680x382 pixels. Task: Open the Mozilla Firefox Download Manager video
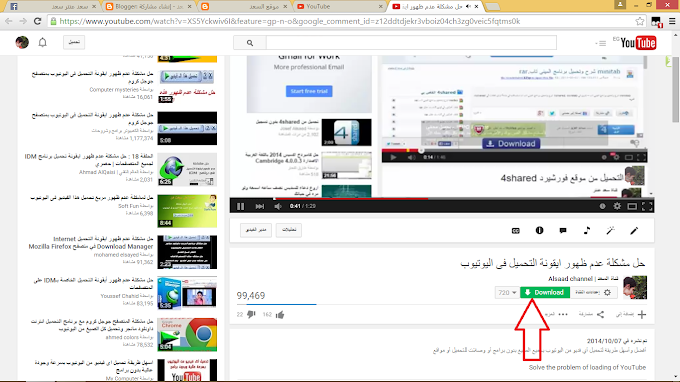point(187,252)
